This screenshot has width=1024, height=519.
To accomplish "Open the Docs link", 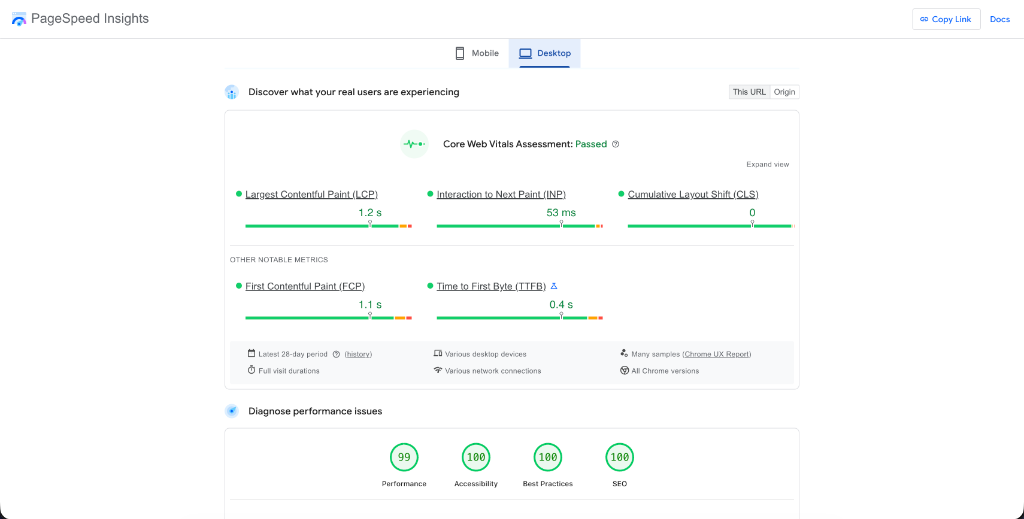I will [1000, 19].
